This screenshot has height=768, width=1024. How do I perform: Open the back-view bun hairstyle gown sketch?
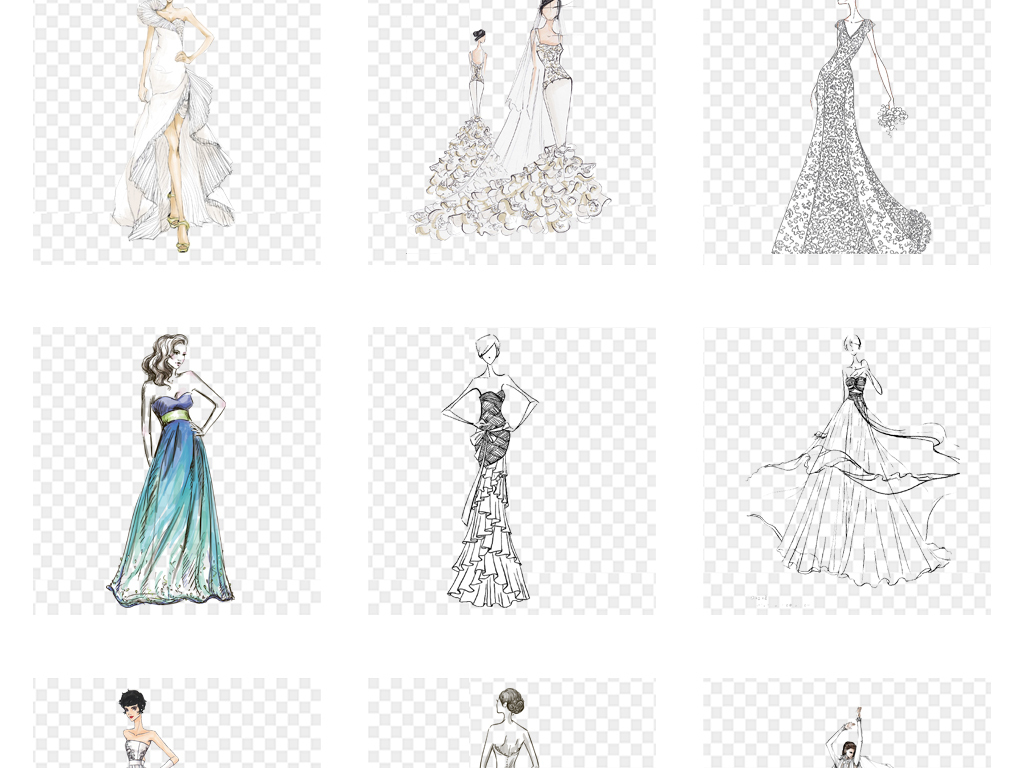[512, 723]
